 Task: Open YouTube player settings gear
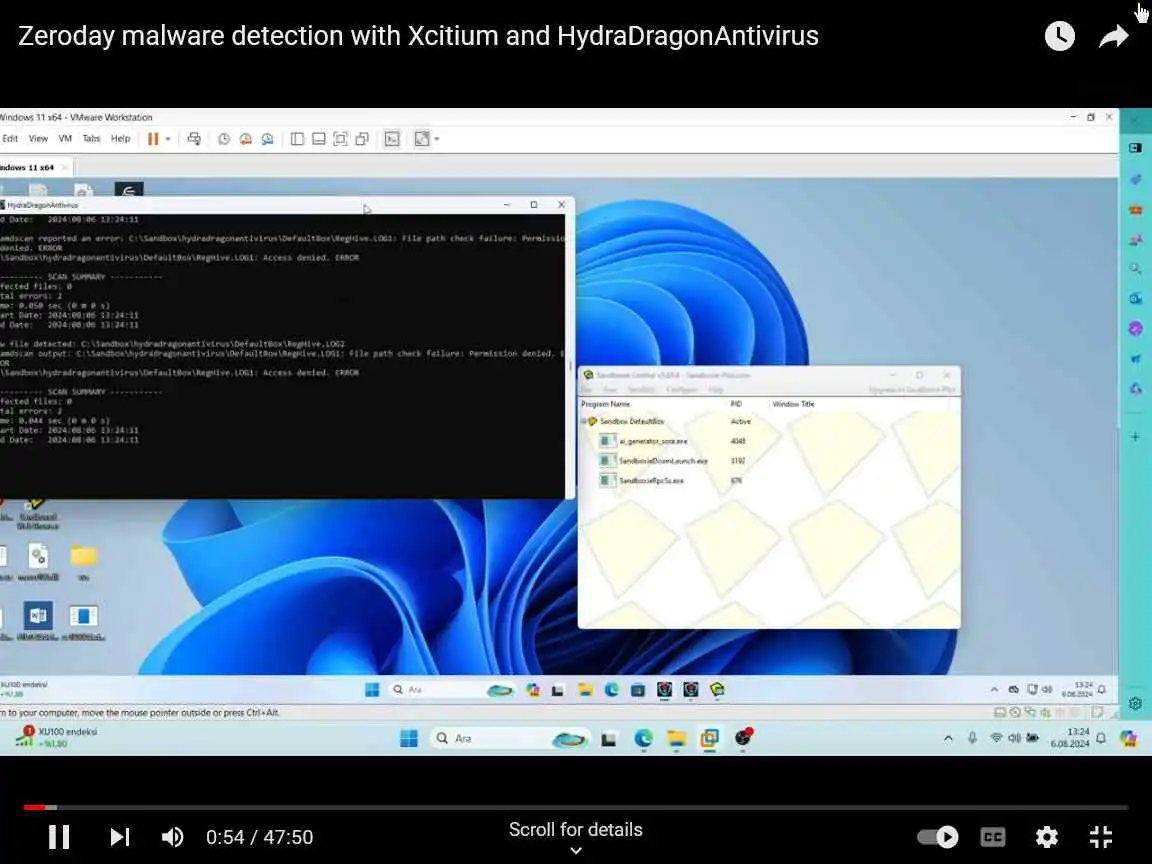(1046, 837)
